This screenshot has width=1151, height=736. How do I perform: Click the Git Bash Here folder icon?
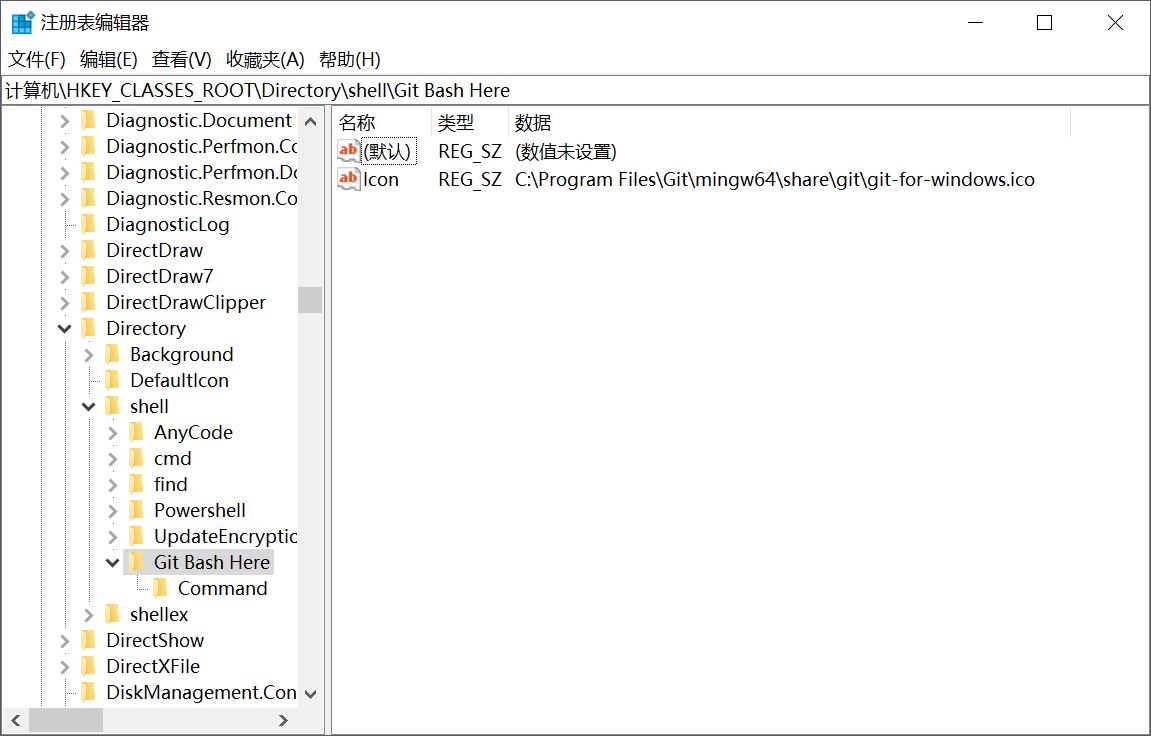137,562
